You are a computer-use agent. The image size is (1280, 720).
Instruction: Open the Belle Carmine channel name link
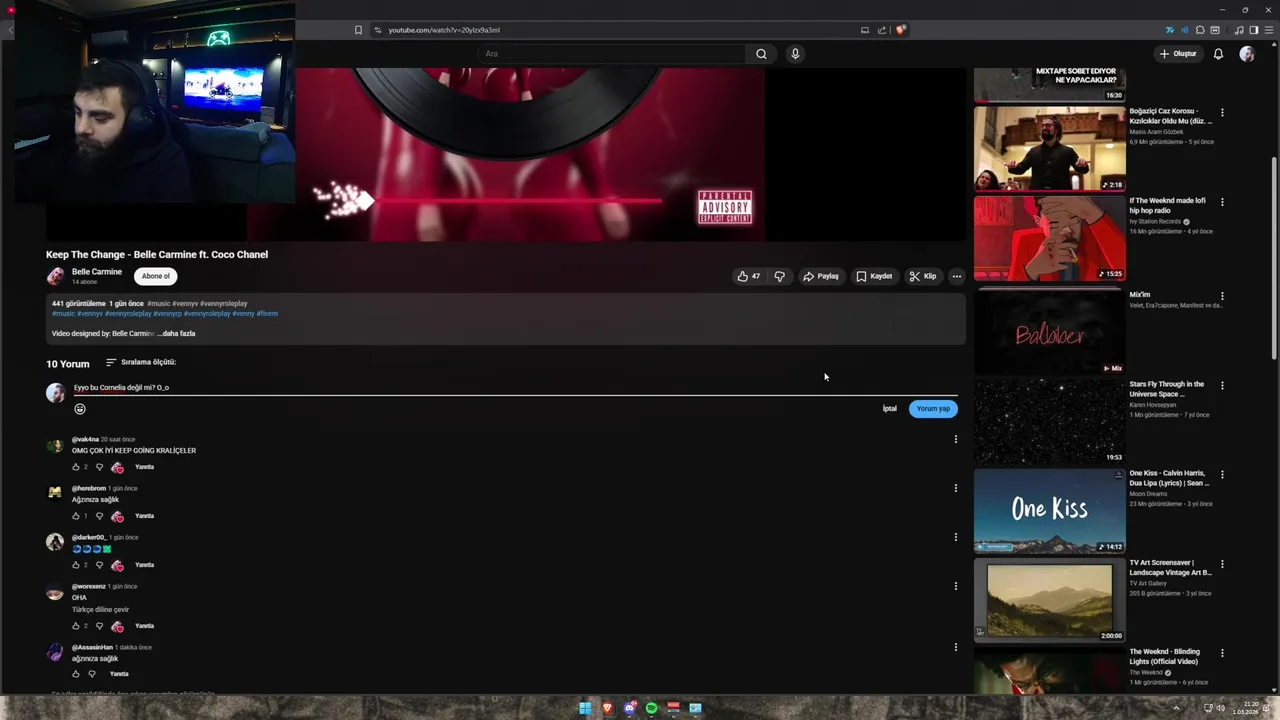pos(97,272)
